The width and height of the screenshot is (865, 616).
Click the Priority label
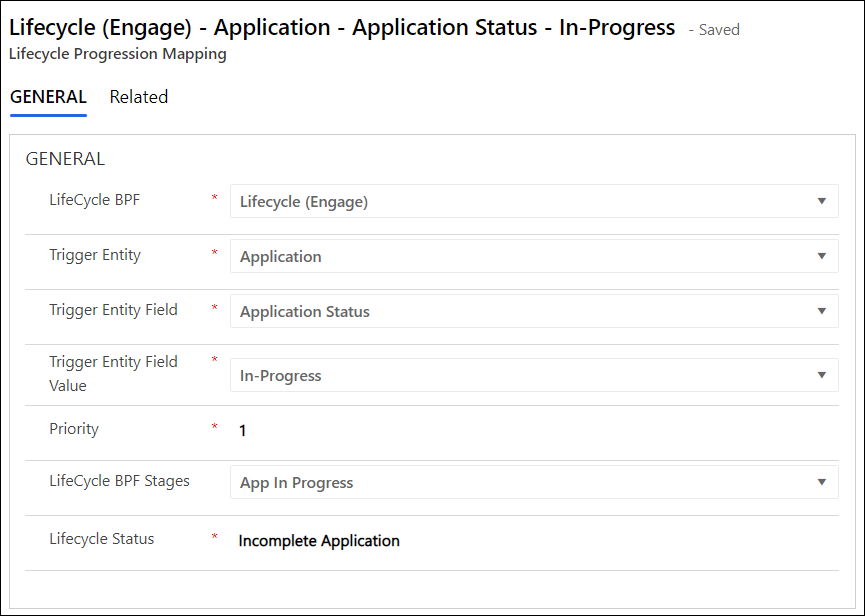[74, 429]
